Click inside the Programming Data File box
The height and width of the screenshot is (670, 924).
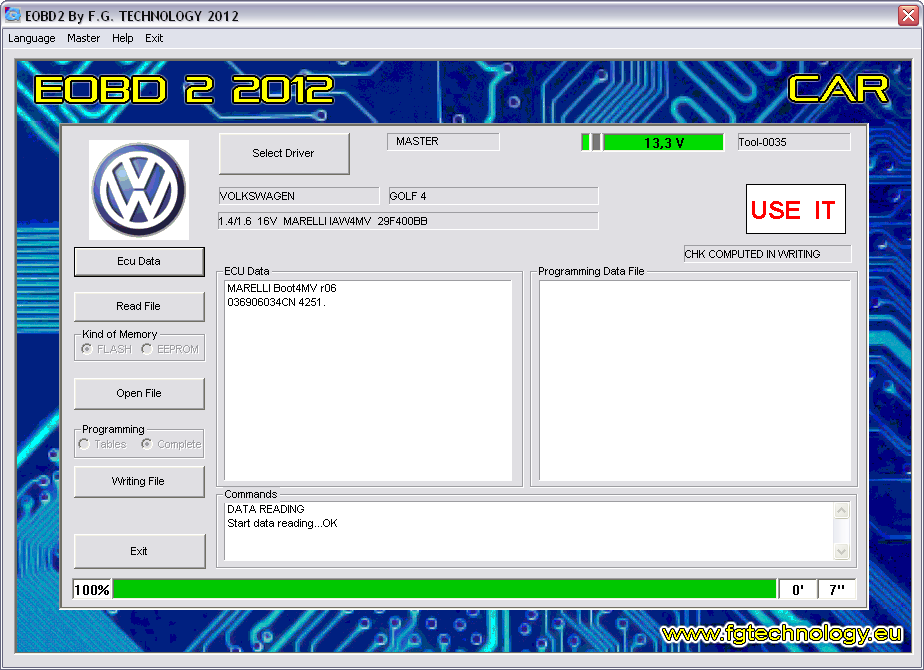[x=695, y=381]
